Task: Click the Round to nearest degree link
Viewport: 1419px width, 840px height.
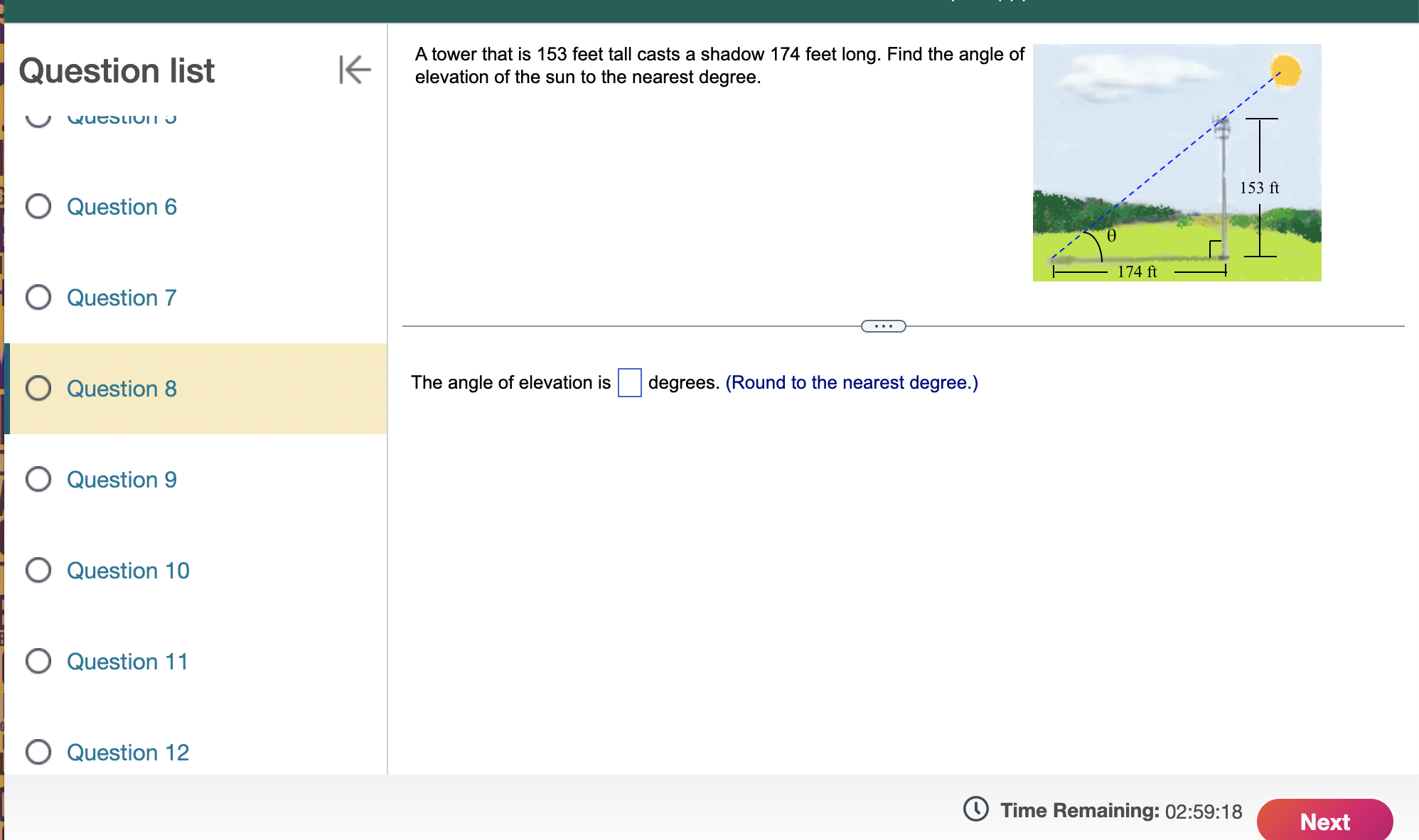Action: (x=852, y=382)
